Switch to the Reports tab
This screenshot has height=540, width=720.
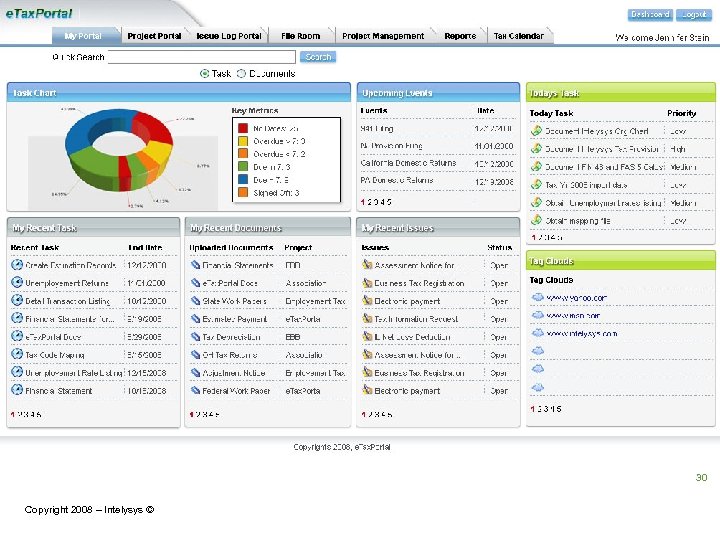click(460, 36)
